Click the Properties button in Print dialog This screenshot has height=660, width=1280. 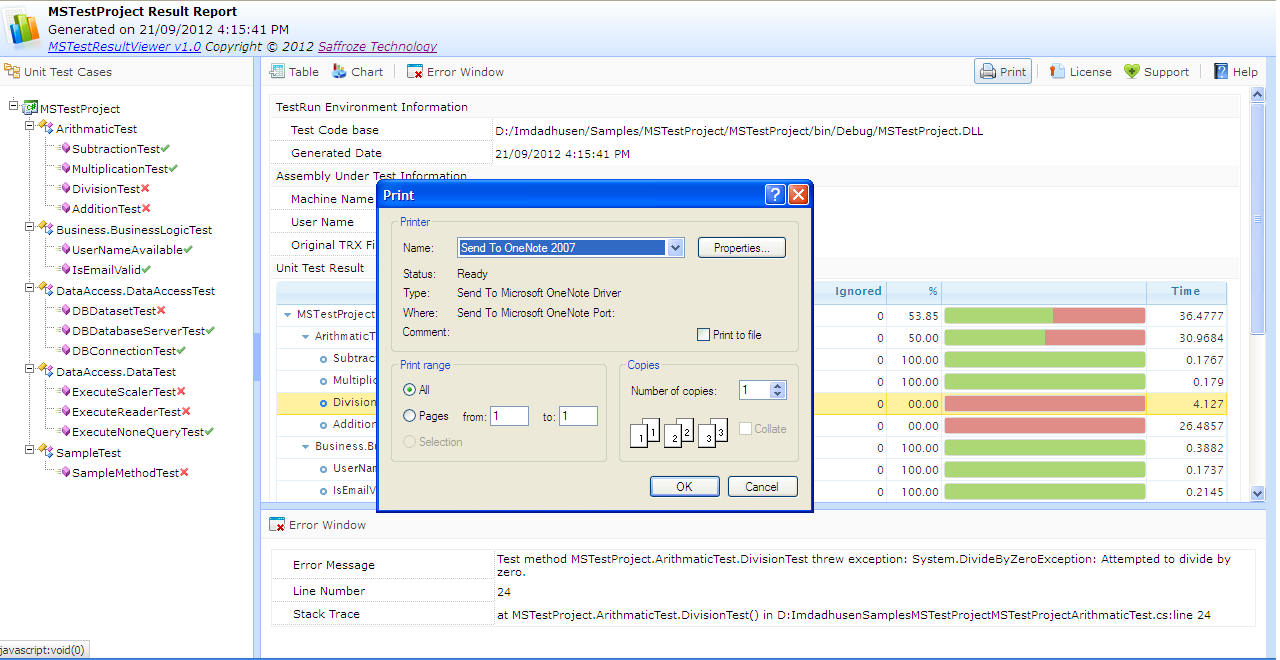[741, 247]
